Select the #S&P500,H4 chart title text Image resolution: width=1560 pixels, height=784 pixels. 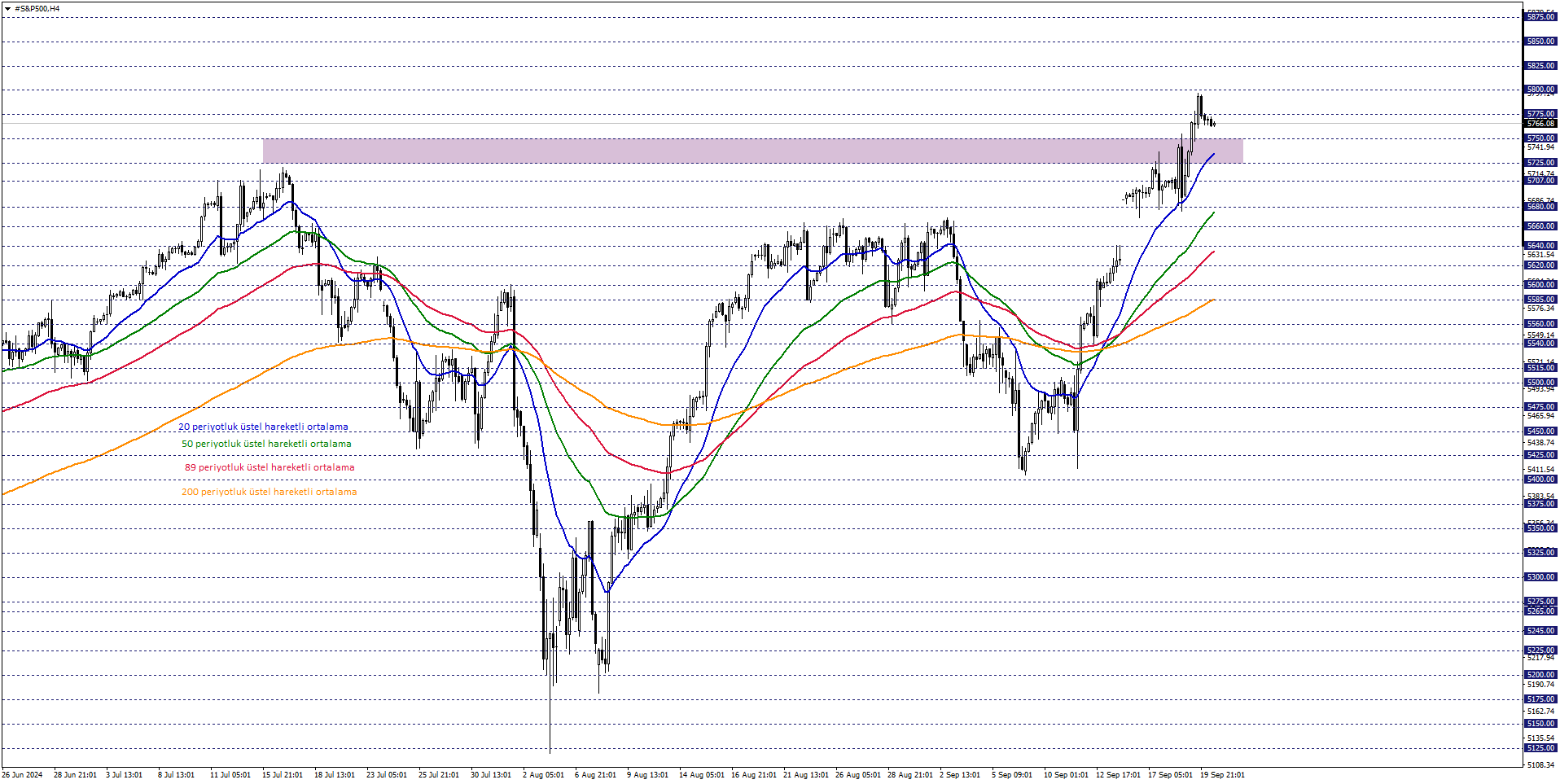(x=37, y=9)
